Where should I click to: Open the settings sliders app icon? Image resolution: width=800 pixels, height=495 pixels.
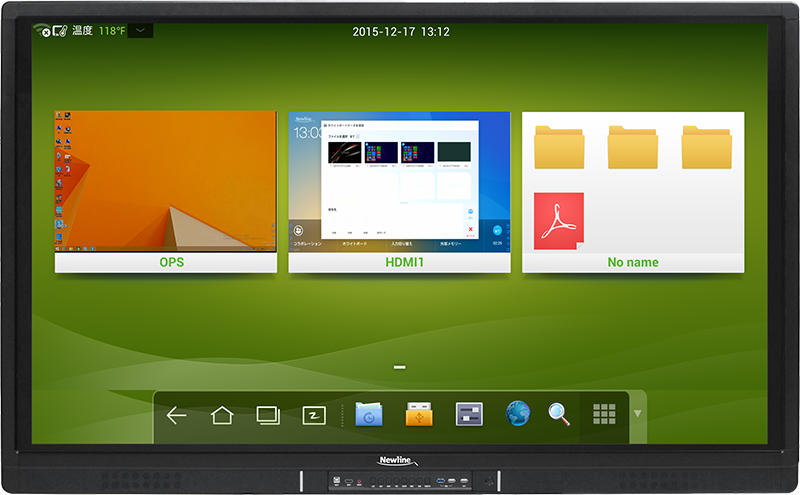click(x=469, y=415)
